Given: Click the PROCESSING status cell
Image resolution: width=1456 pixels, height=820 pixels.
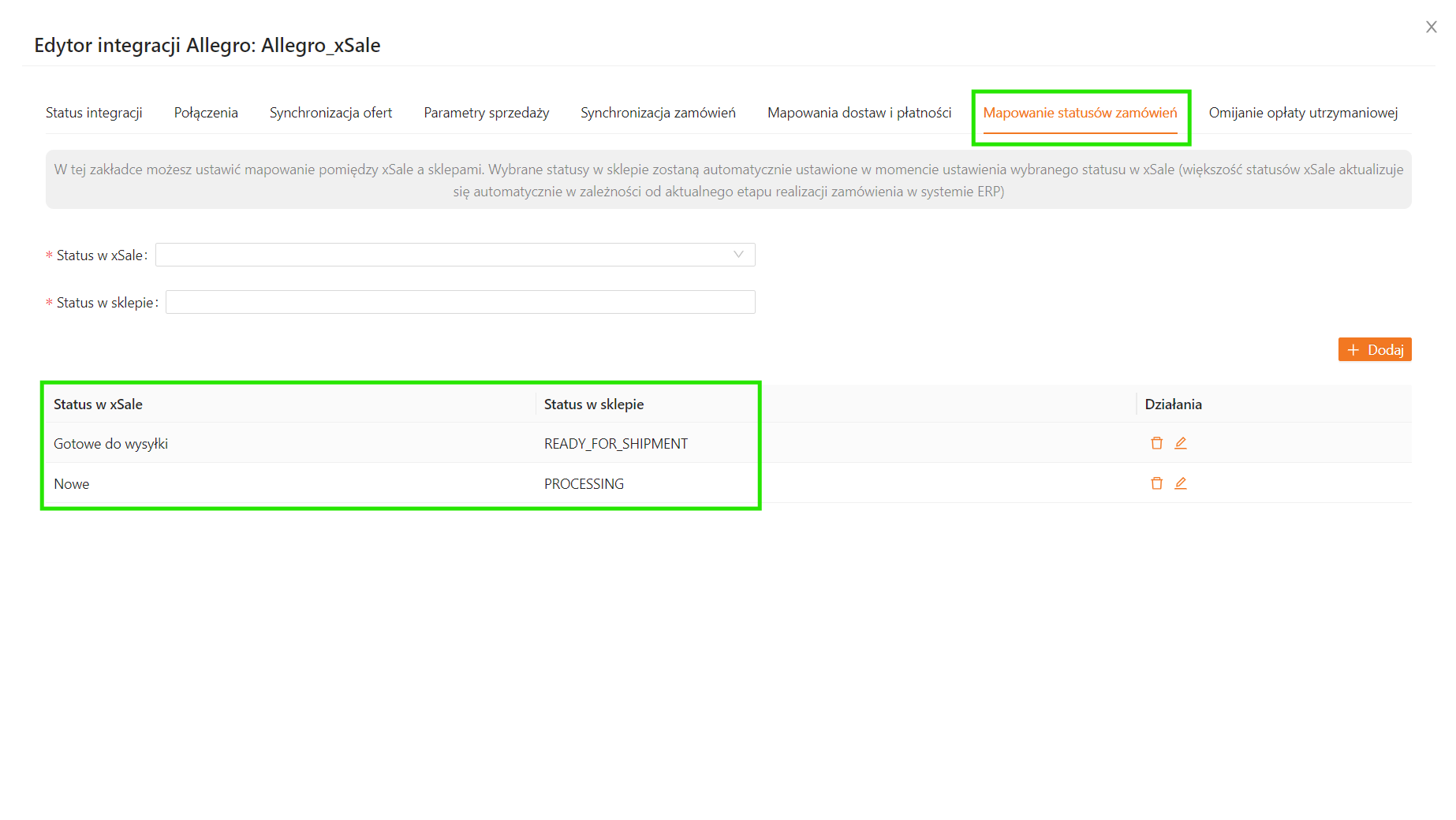Looking at the screenshot, I should tap(584, 484).
